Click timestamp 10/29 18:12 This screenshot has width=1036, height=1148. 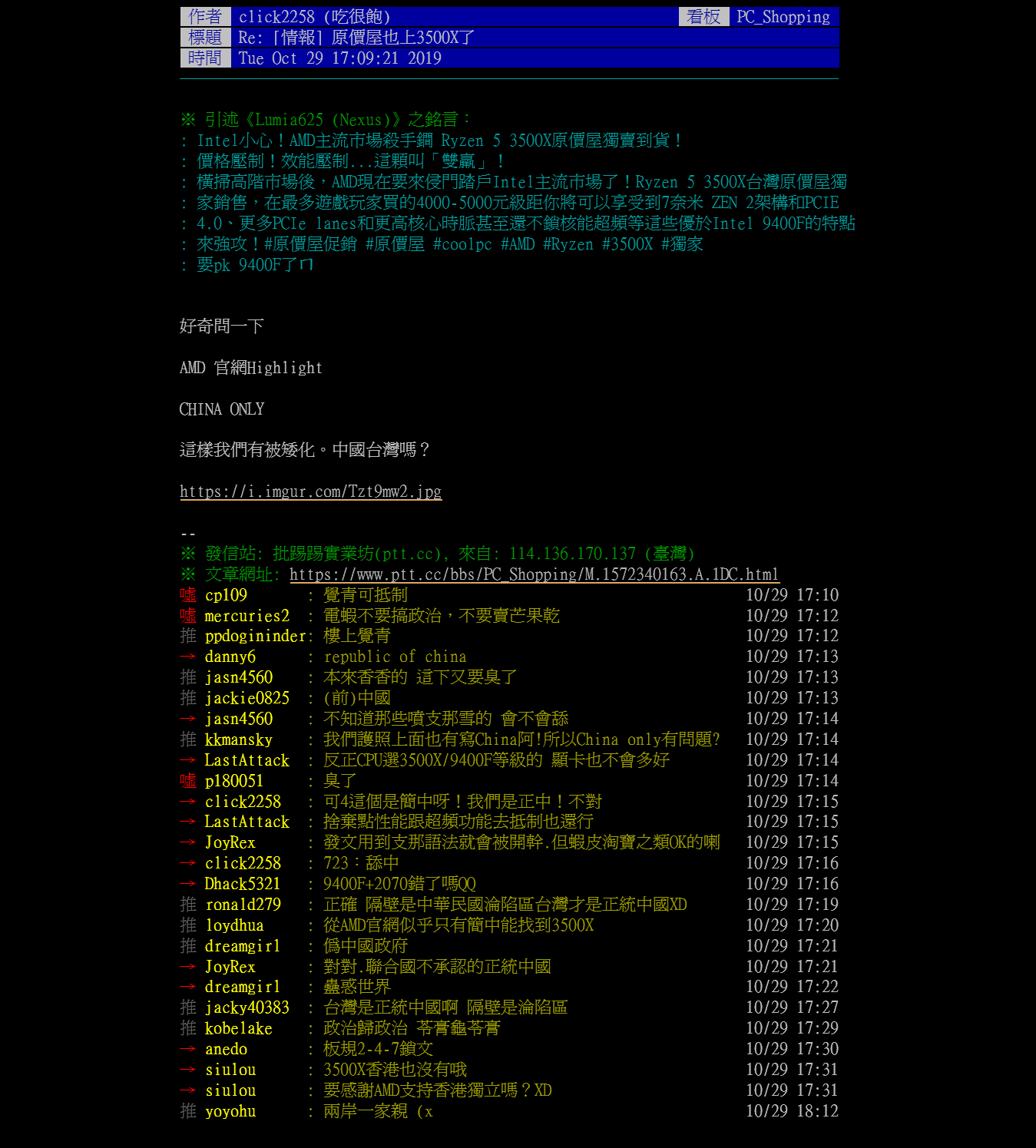(792, 1111)
